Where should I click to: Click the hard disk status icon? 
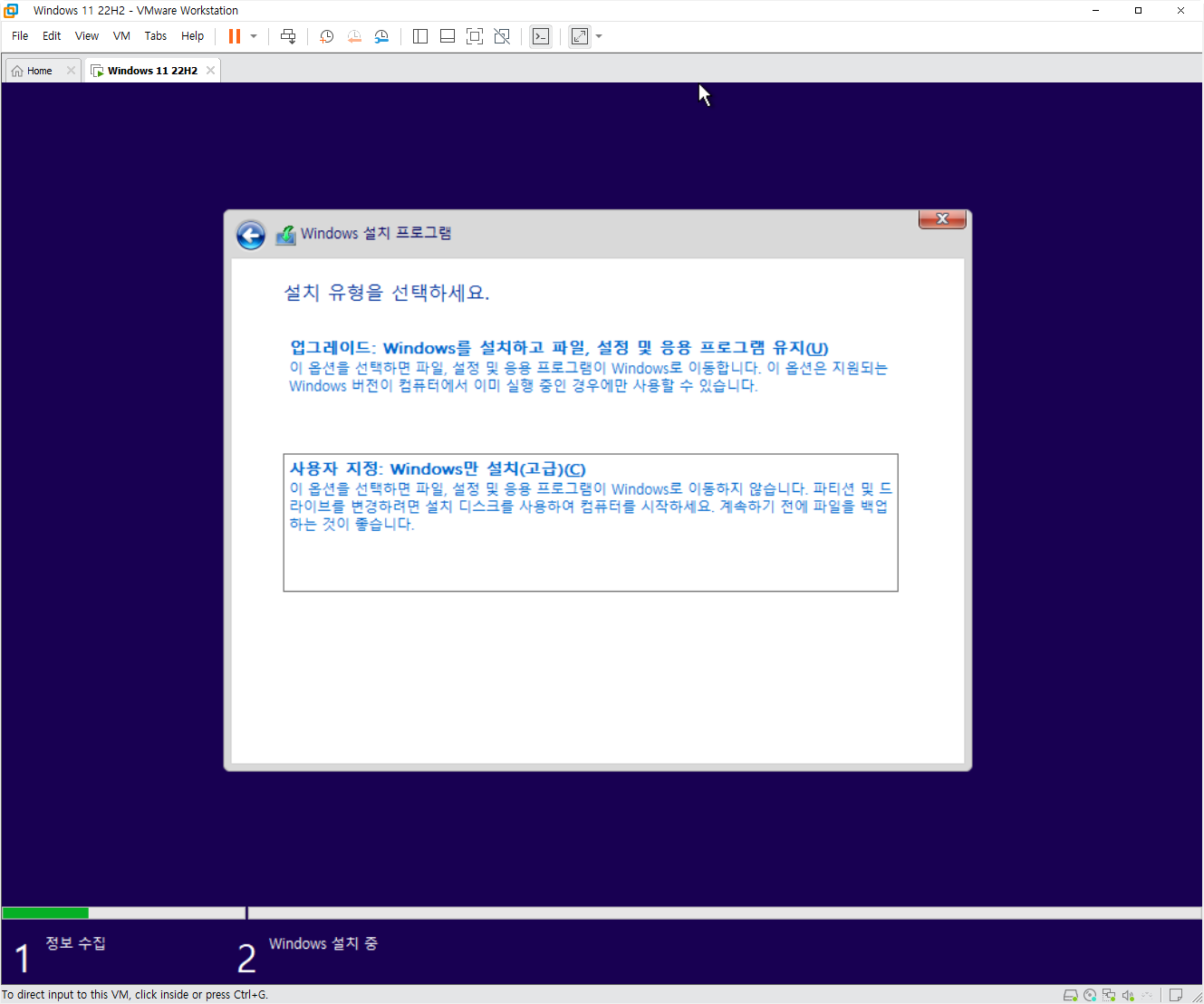tap(1070, 995)
